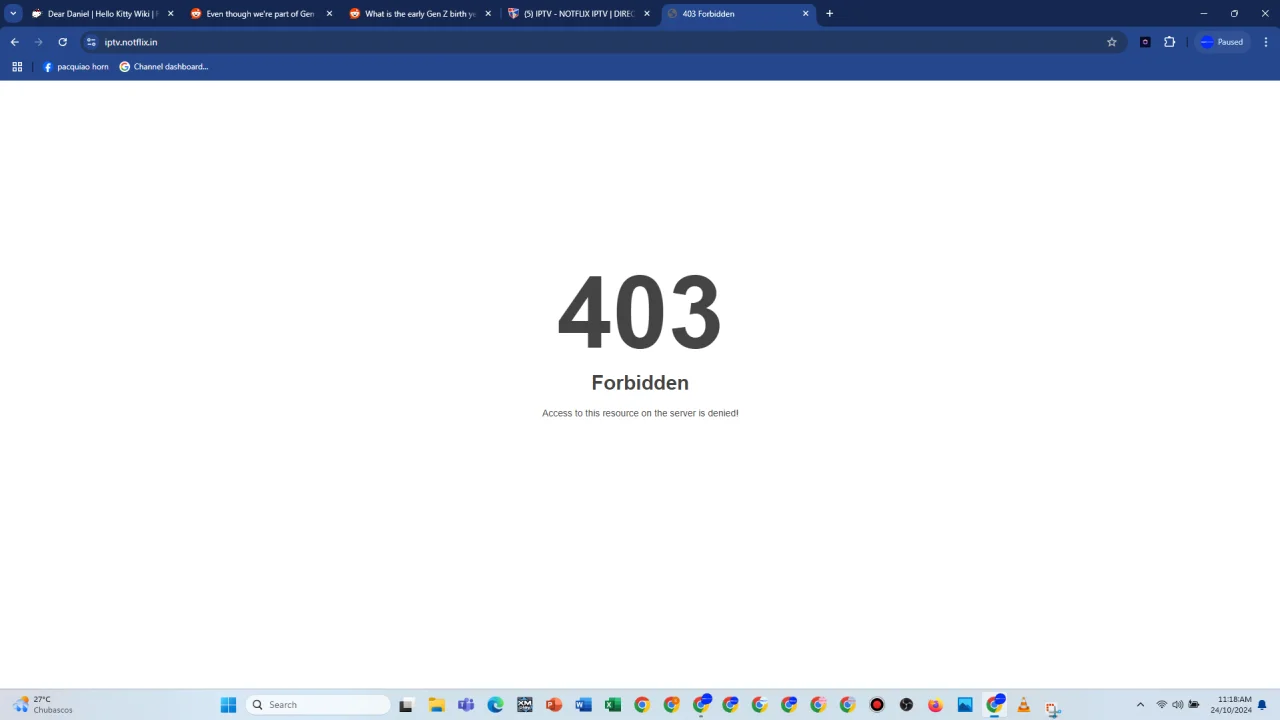Open the tab search dropdown arrow

coord(13,14)
